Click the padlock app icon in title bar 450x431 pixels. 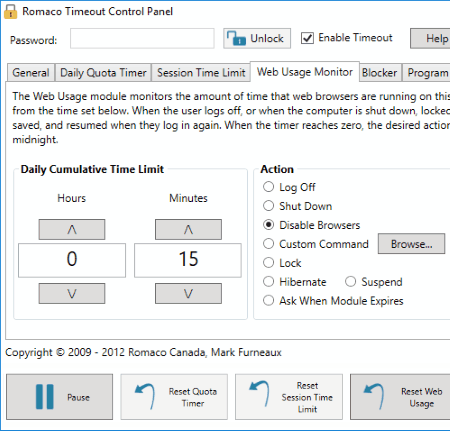[10, 11]
